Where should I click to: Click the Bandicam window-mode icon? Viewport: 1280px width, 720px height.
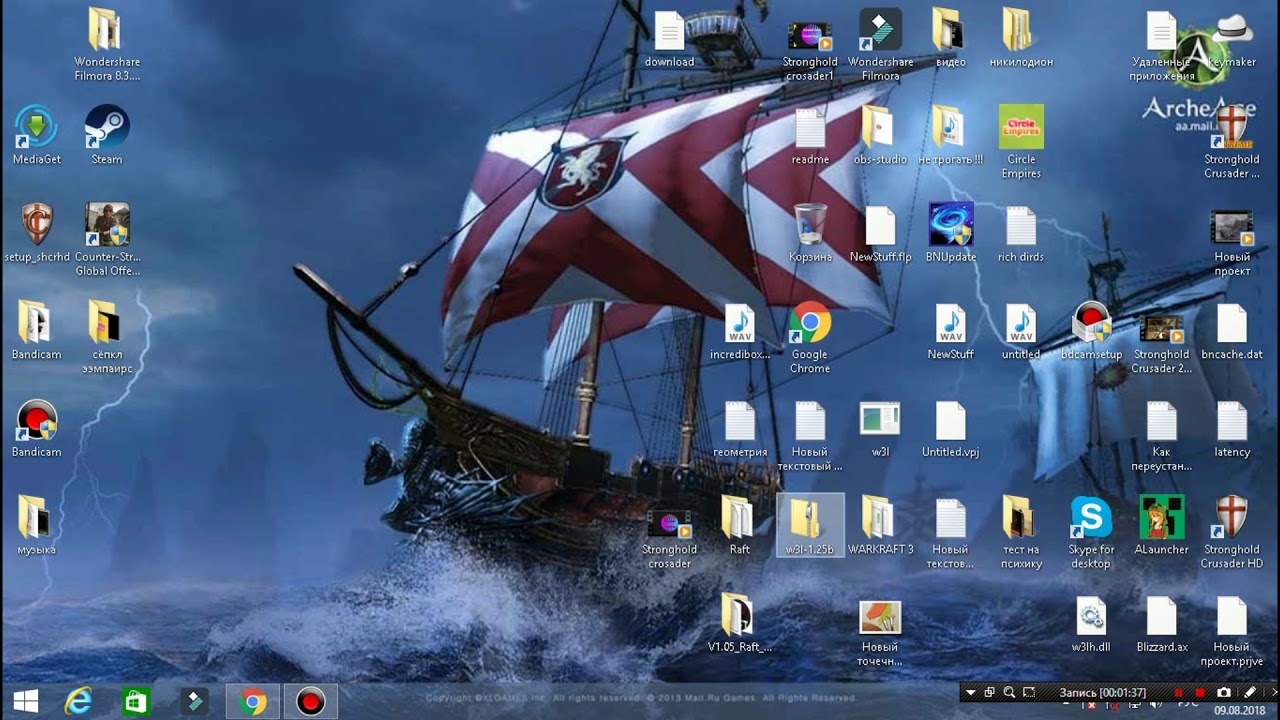(990, 692)
